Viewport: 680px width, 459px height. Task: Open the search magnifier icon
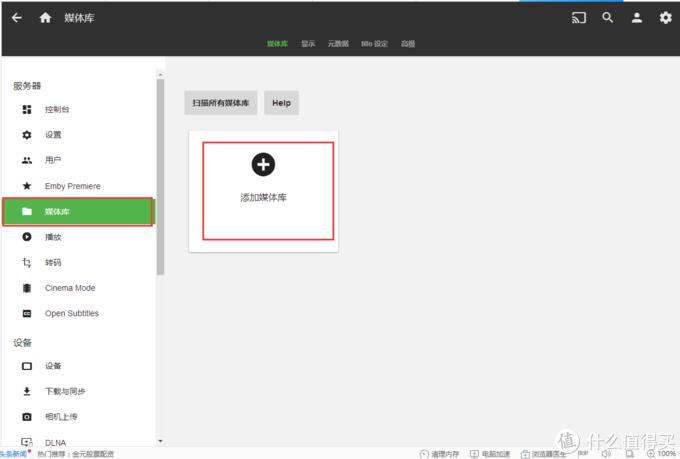point(608,18)
